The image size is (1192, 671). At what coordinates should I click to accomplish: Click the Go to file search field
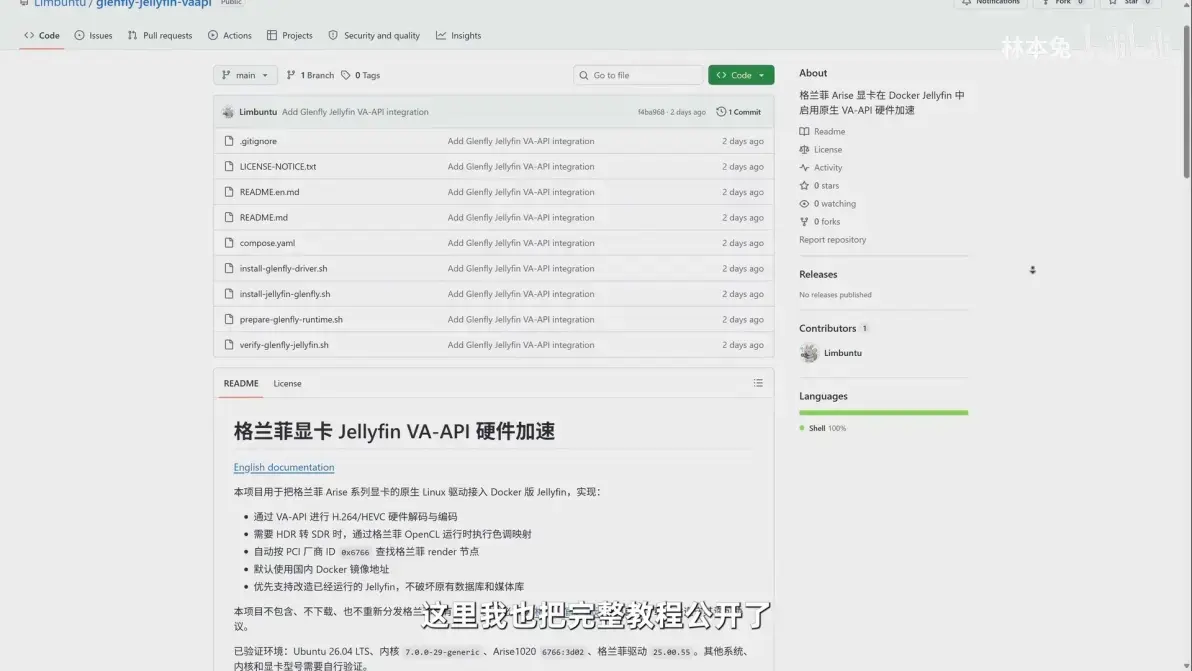pyautogui.click(x=638, y=75)
